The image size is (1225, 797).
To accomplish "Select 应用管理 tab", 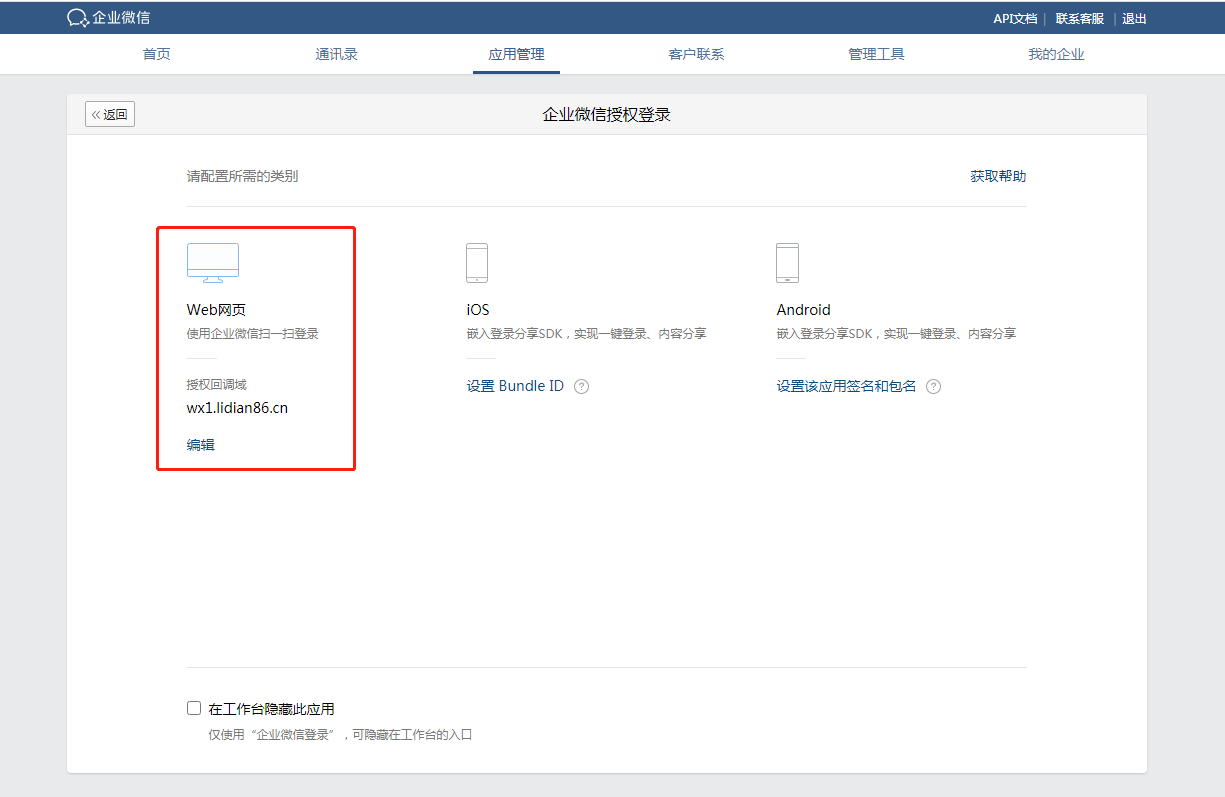I will (517, 54).
